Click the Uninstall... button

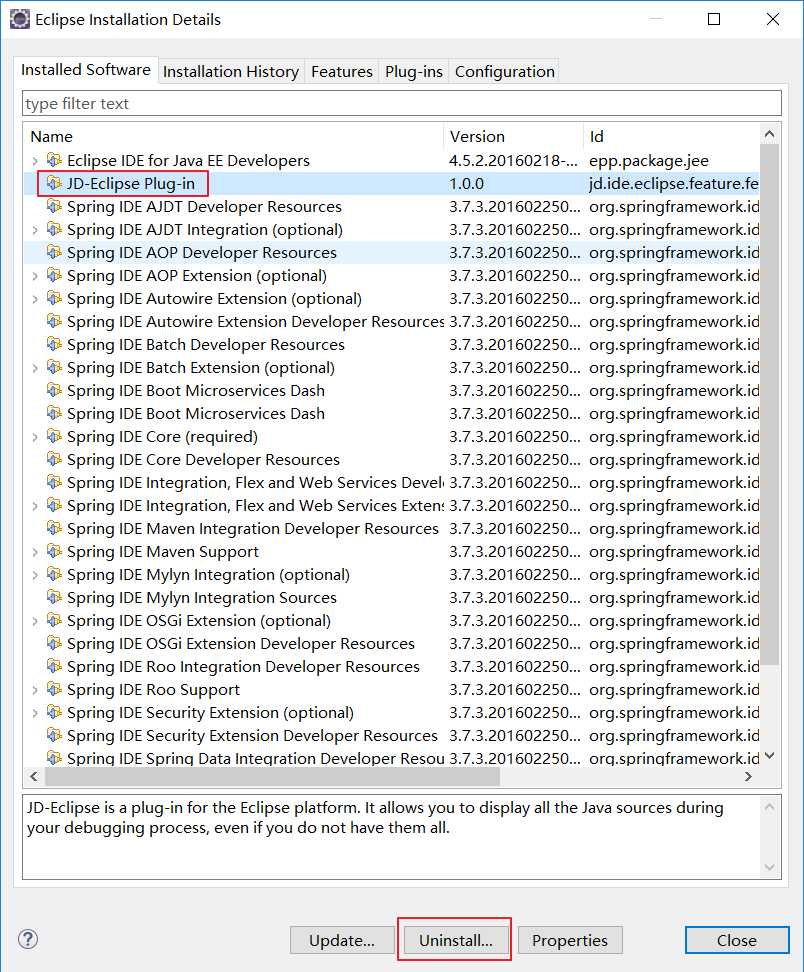tap(456, 940)
